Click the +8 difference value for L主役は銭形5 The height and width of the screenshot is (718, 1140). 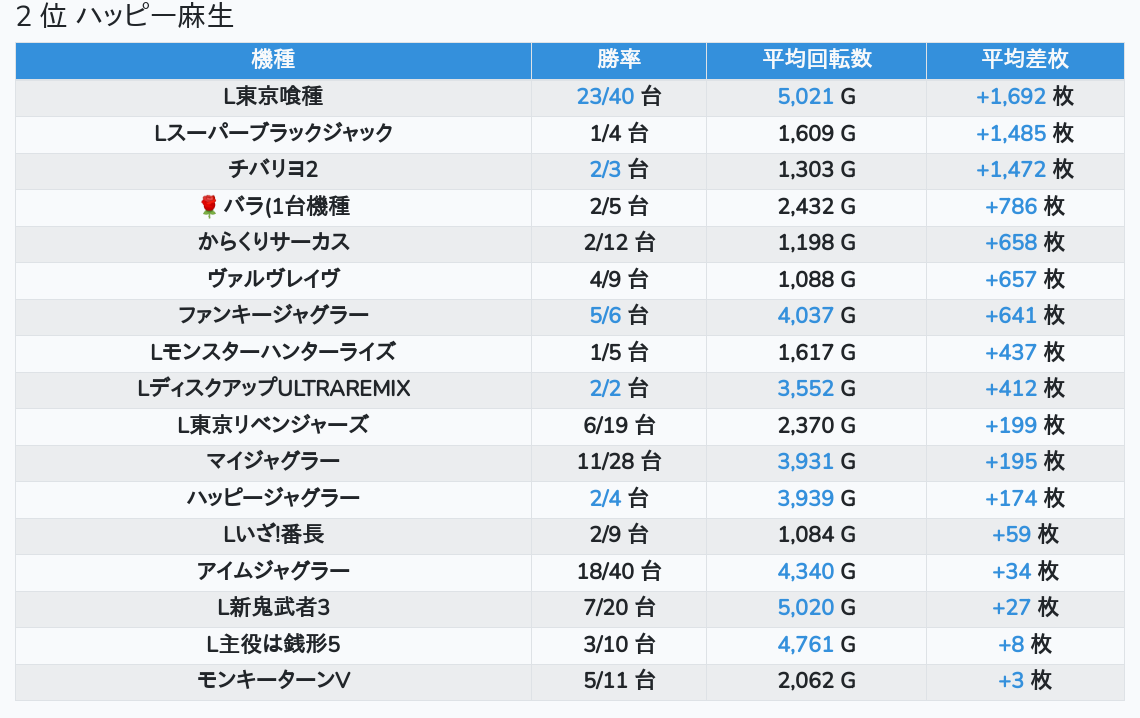1011,644
